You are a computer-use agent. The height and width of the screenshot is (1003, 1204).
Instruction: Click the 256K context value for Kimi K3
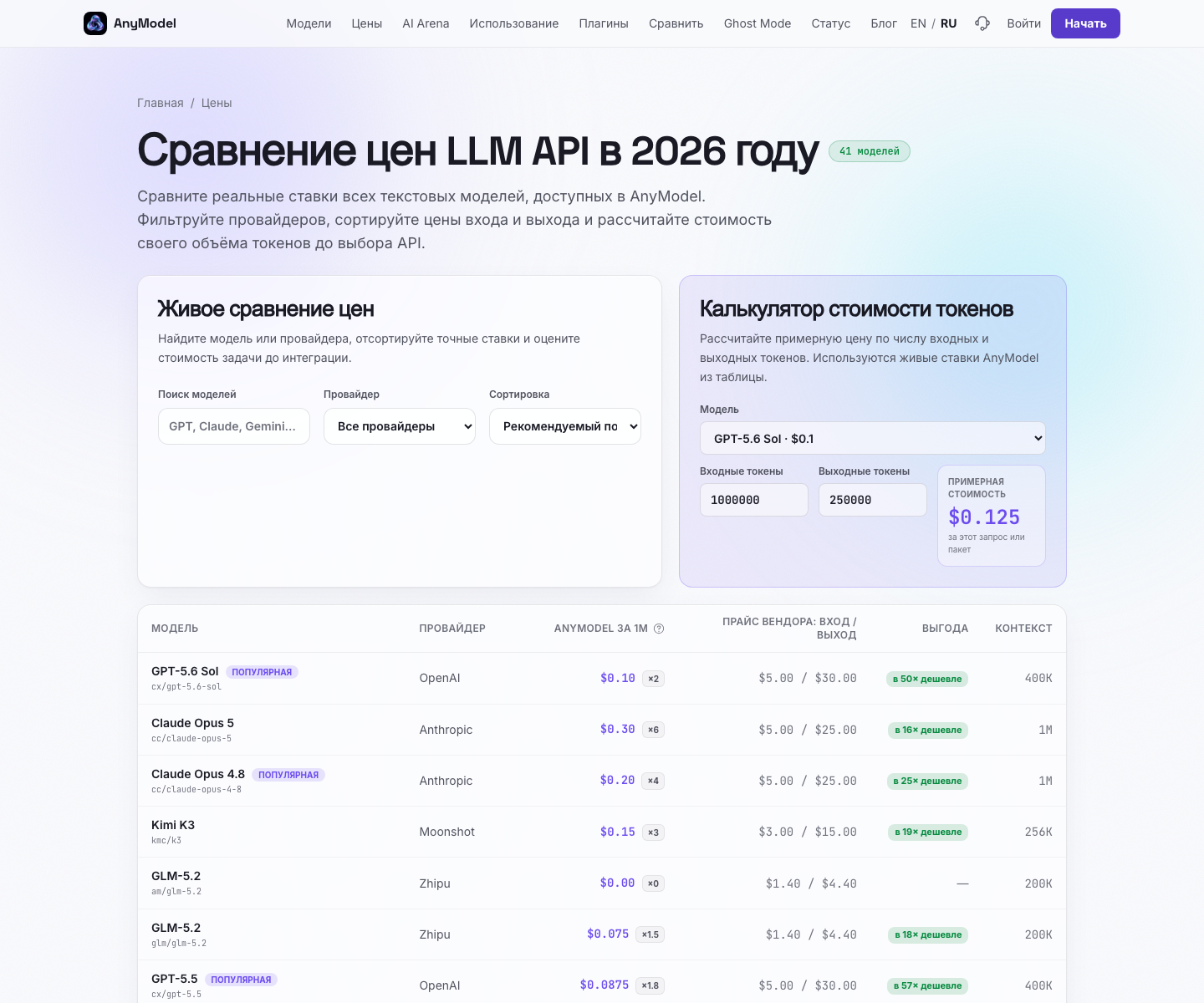point(1038,832)
